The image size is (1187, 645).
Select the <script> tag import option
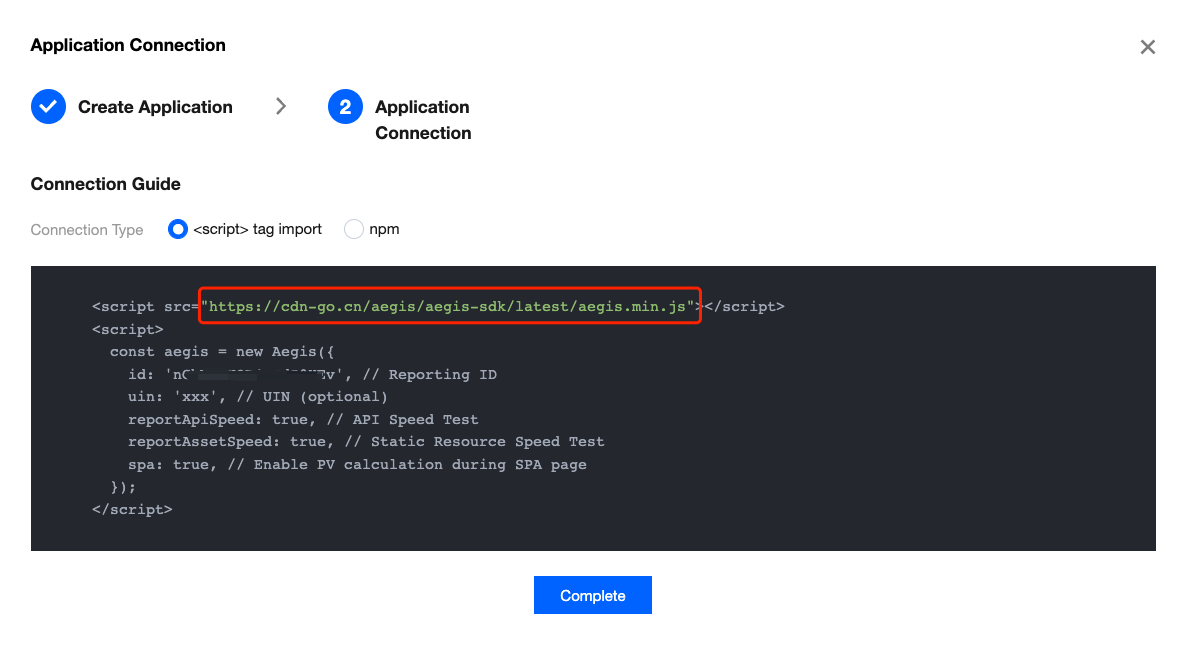point(178,229)
